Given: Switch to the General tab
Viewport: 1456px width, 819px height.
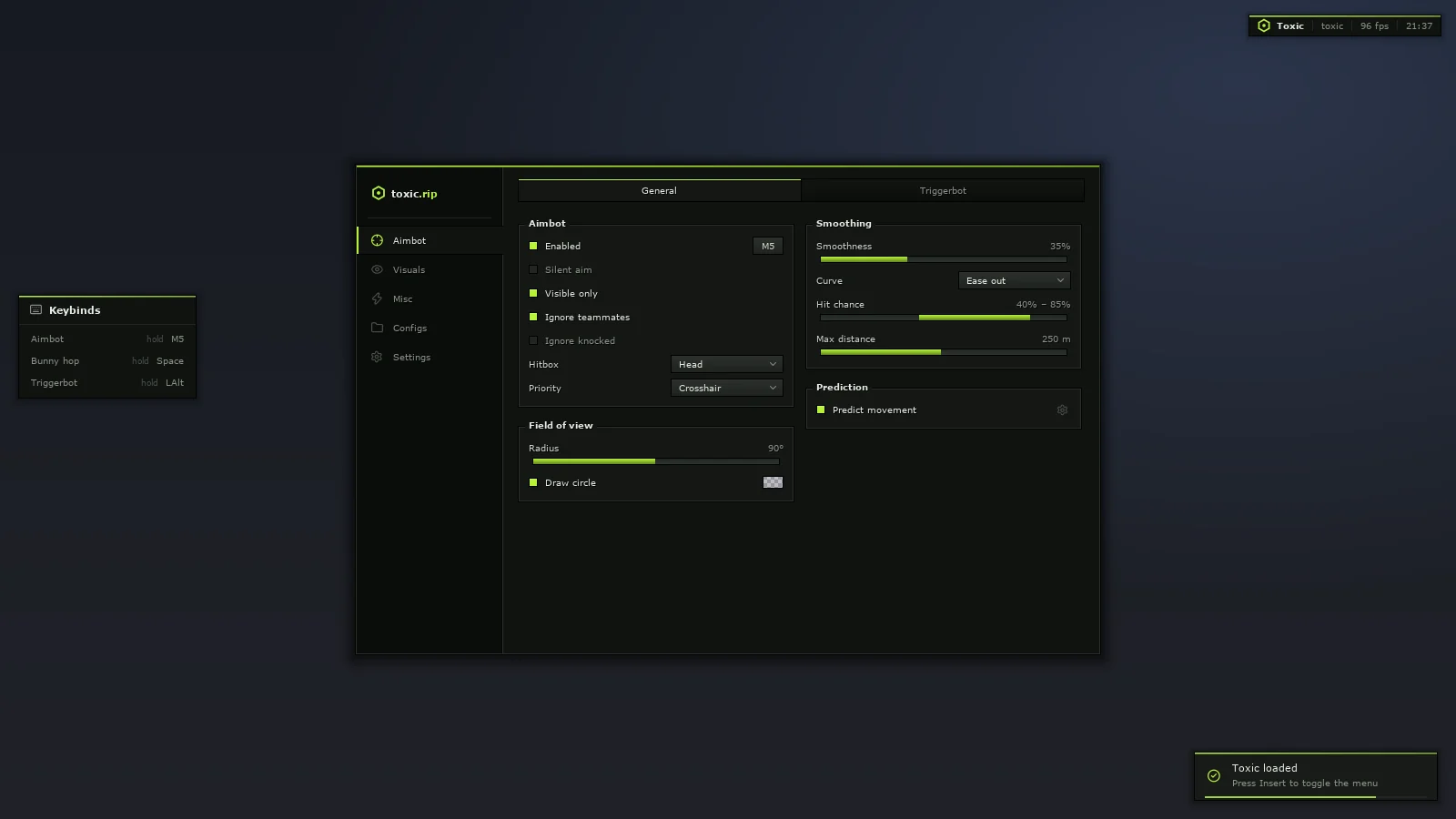Looking at the screenshot, I should pyautogui.click(x=660, y=190).
